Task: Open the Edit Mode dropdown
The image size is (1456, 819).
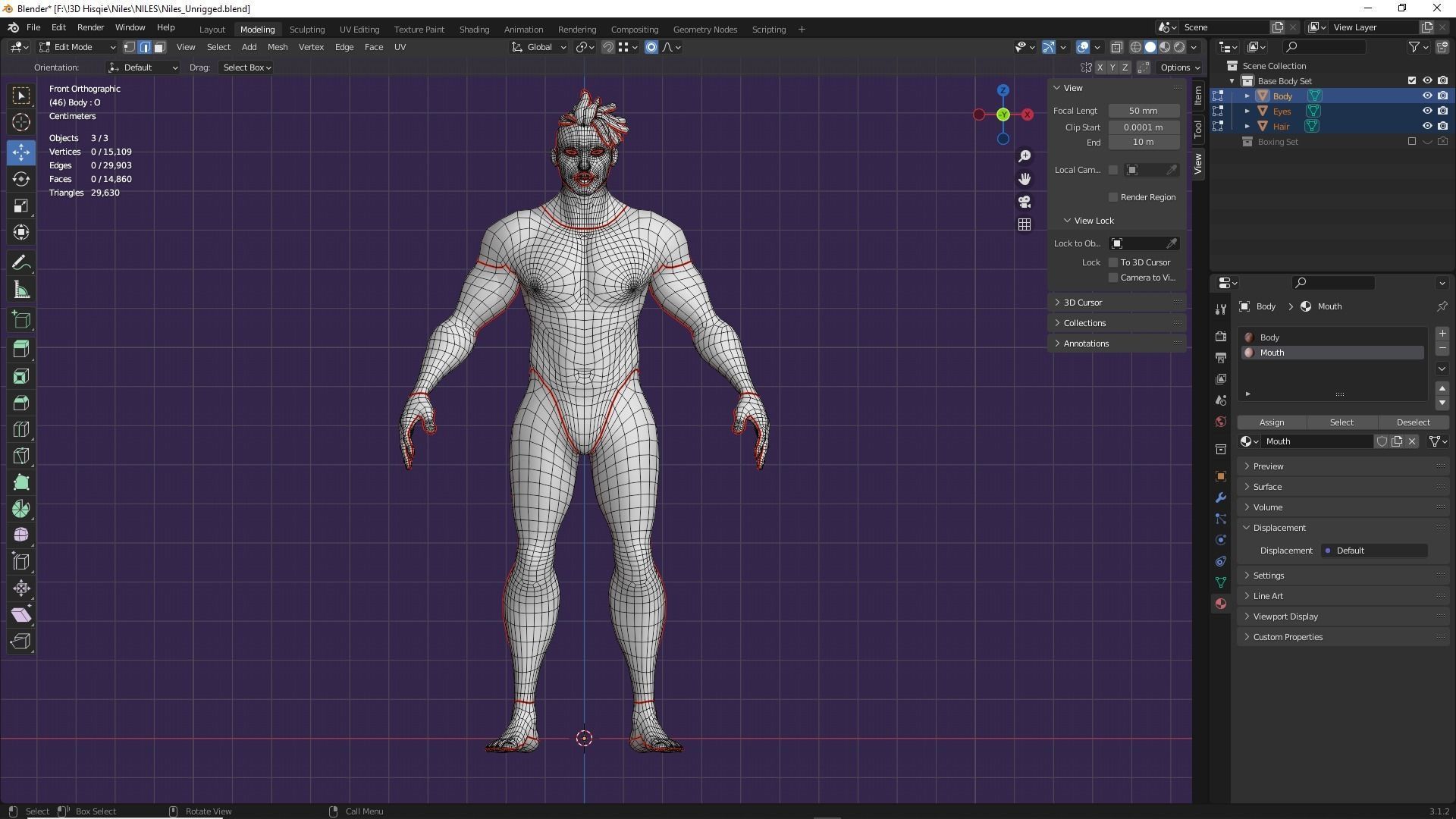Action: pyautogui.click(x=77, y=47)
